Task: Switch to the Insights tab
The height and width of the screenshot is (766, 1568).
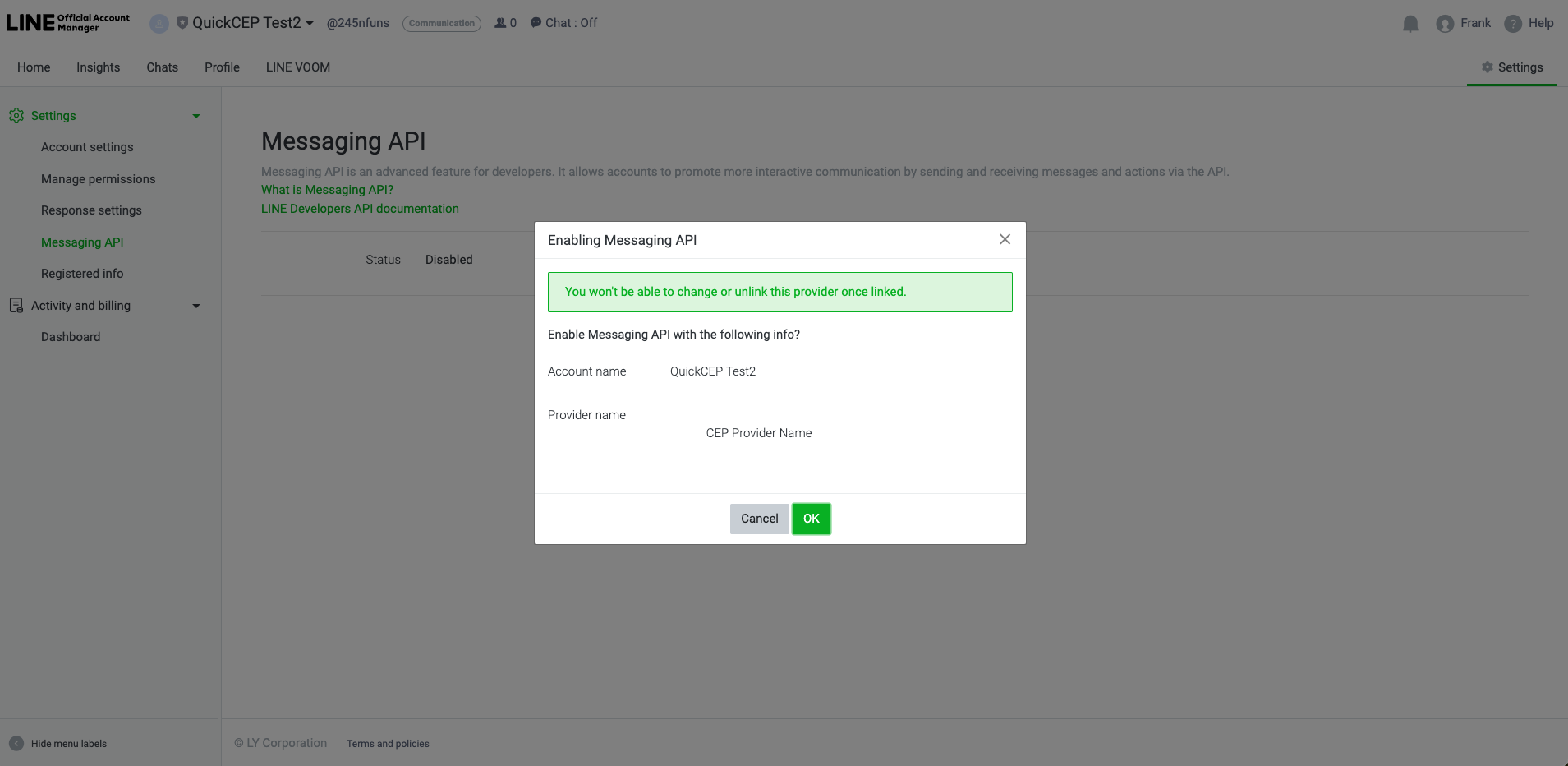Action: coord(99,67)
